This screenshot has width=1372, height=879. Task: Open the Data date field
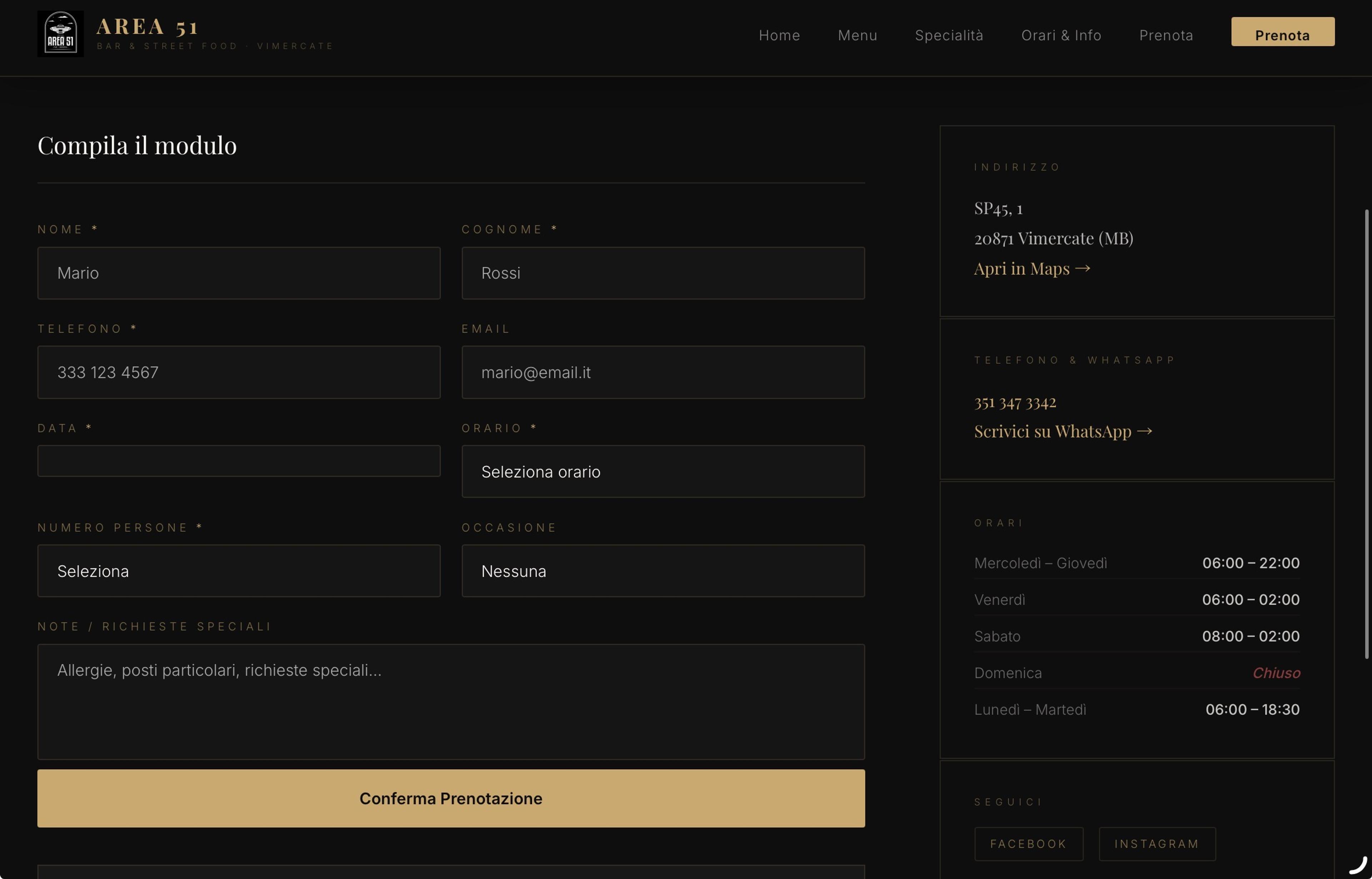pos(239,461)
